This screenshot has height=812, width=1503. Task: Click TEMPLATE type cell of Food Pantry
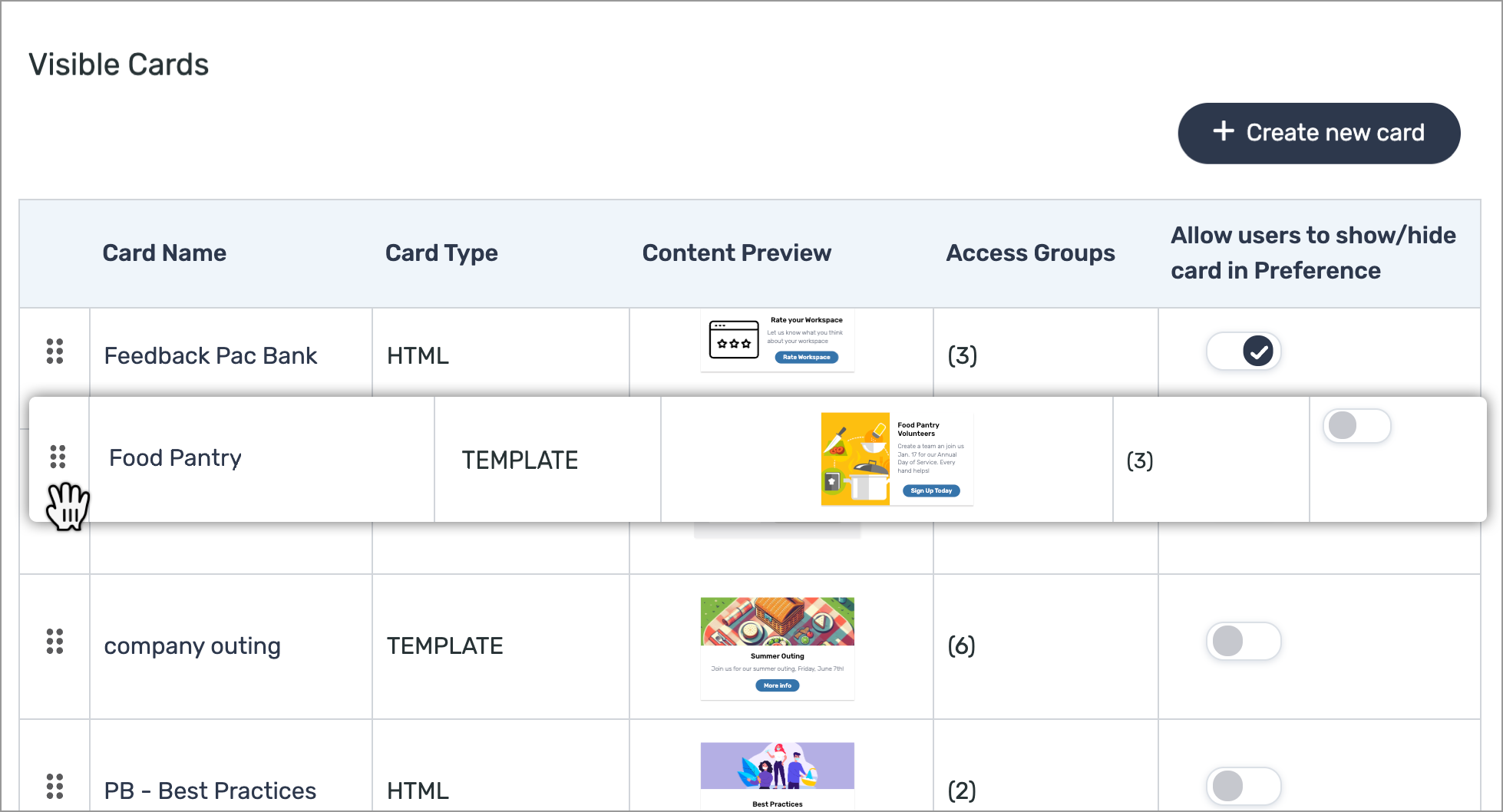pyautogui.click(x=520, y=460)
